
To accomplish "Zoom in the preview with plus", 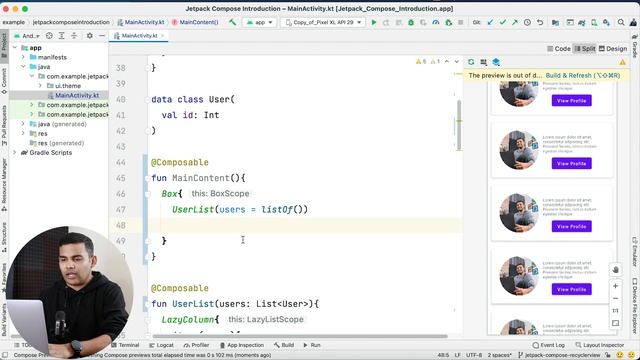I will click(616, 286).
